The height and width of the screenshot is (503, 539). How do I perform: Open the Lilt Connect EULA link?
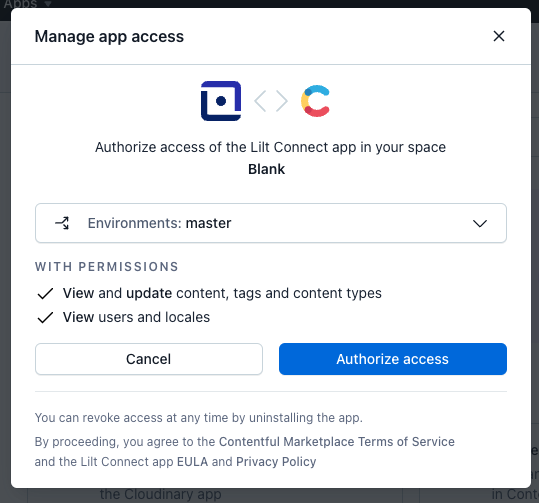[192, 462]
